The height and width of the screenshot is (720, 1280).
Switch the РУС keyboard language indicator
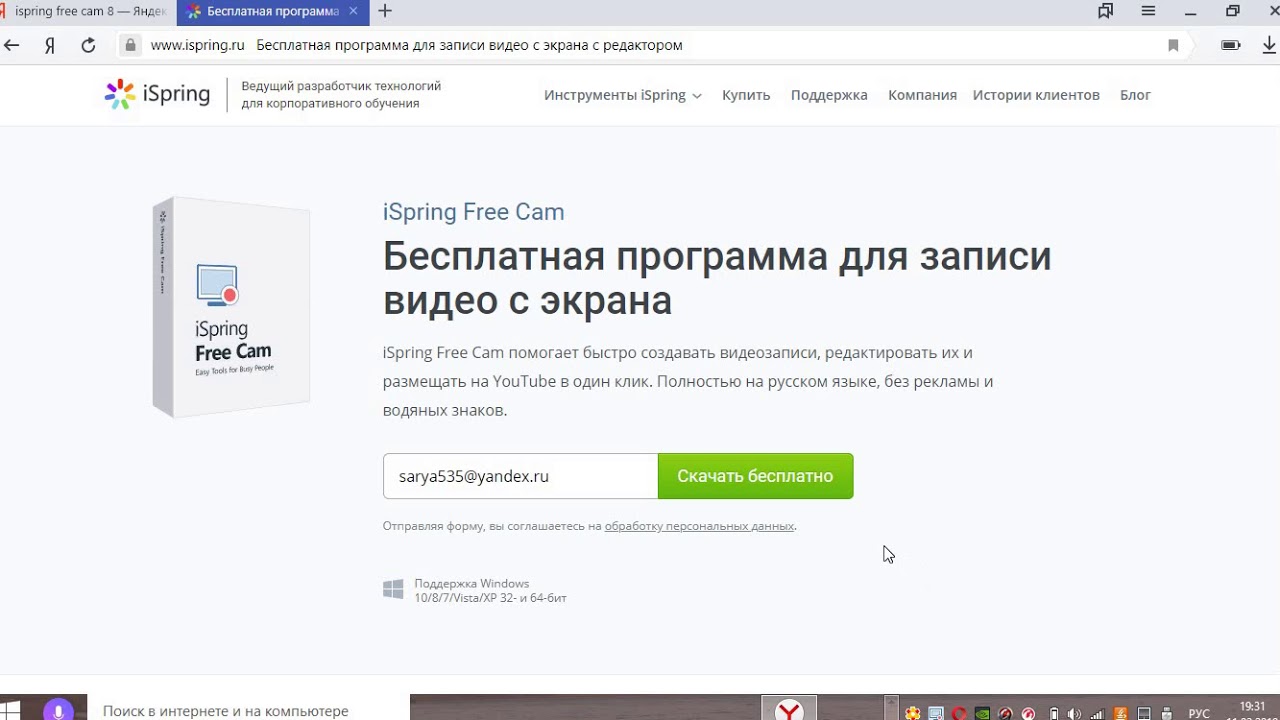(1199, 713)
